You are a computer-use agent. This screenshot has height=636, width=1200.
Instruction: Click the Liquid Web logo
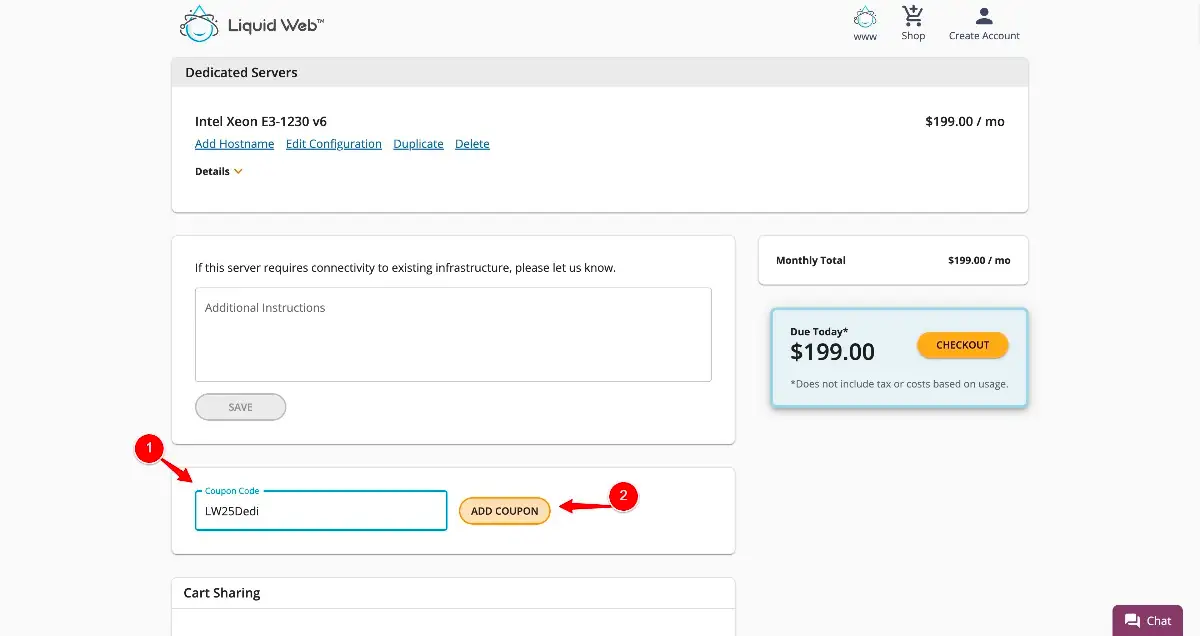pos(252,24)
